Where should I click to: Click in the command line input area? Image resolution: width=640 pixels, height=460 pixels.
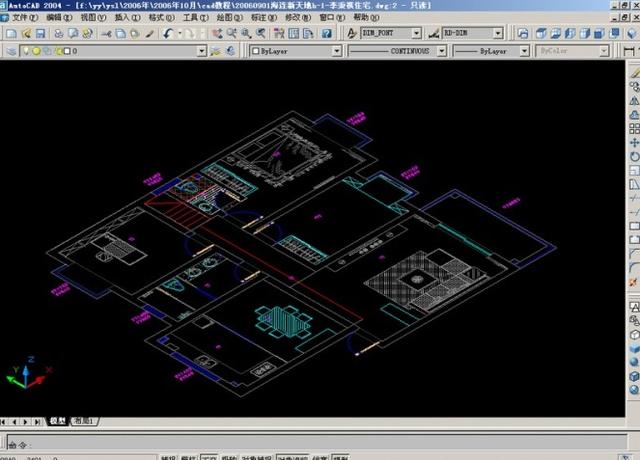point(317,443)
